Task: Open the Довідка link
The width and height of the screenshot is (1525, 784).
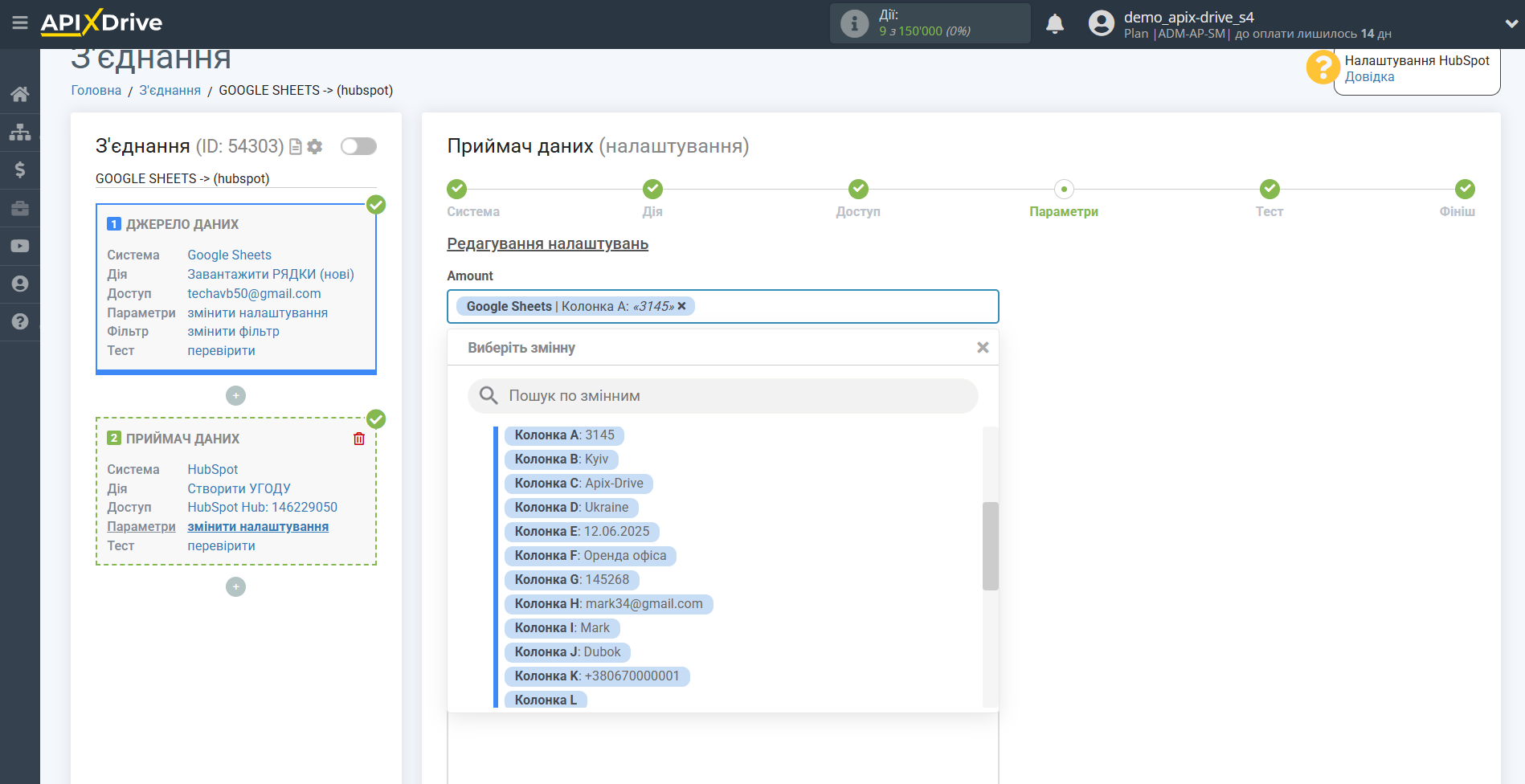Action: pyautogui.click(x=1369, y=77)
